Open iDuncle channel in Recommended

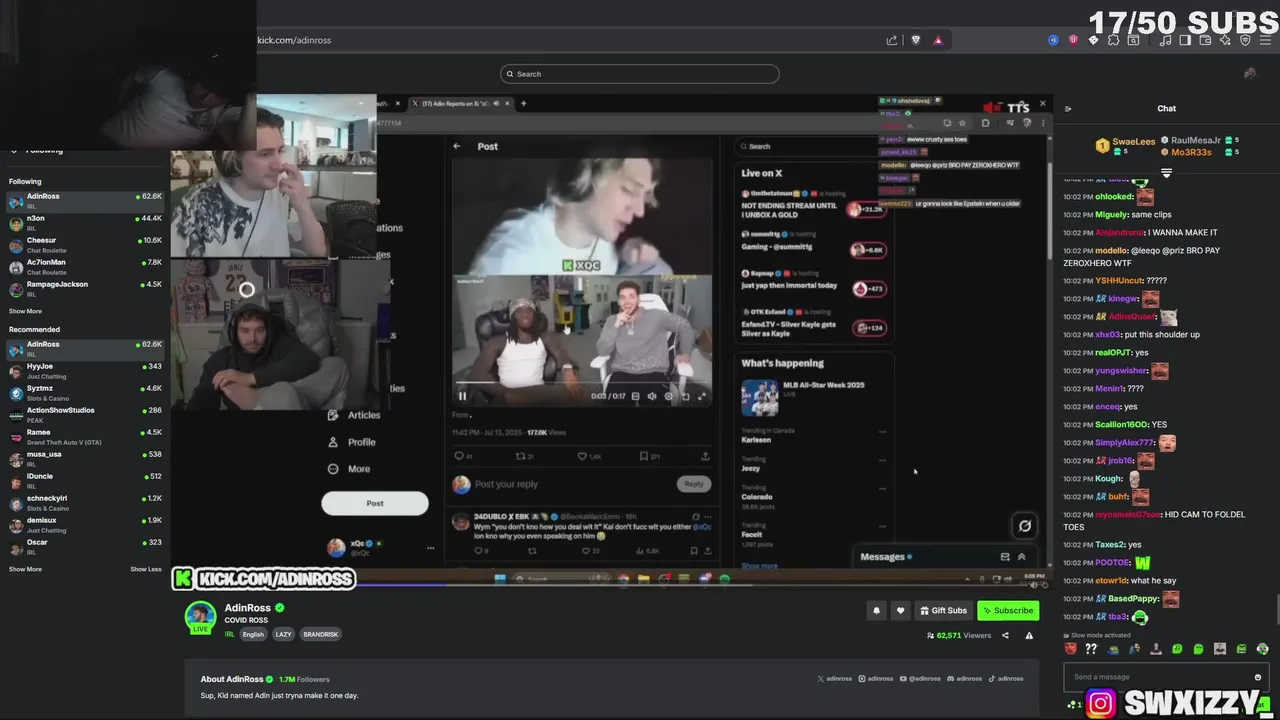point(85,481)
